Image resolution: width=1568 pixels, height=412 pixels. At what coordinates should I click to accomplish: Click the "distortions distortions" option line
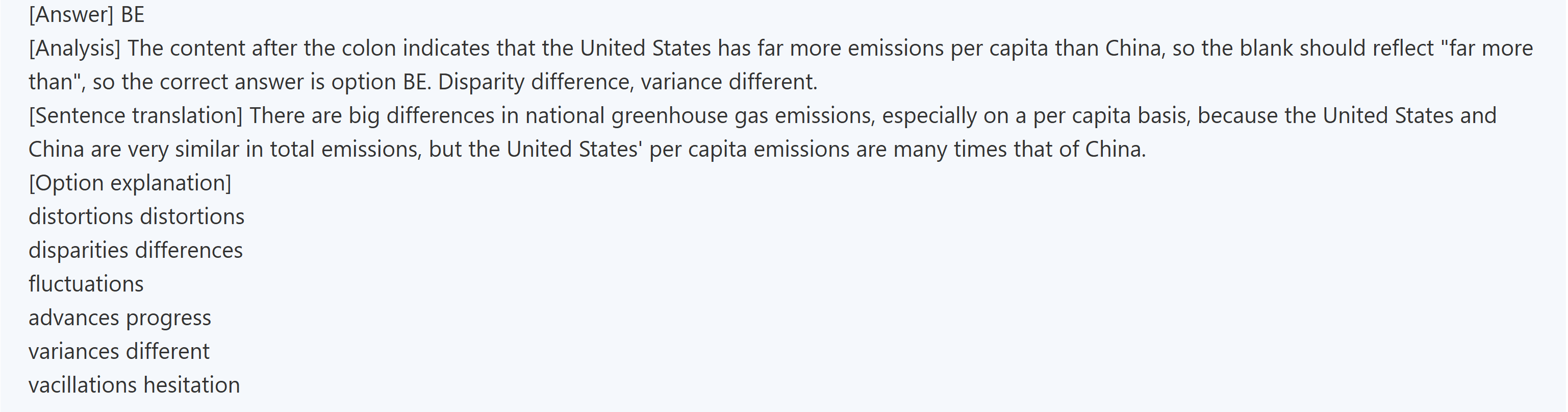(136, 216)
